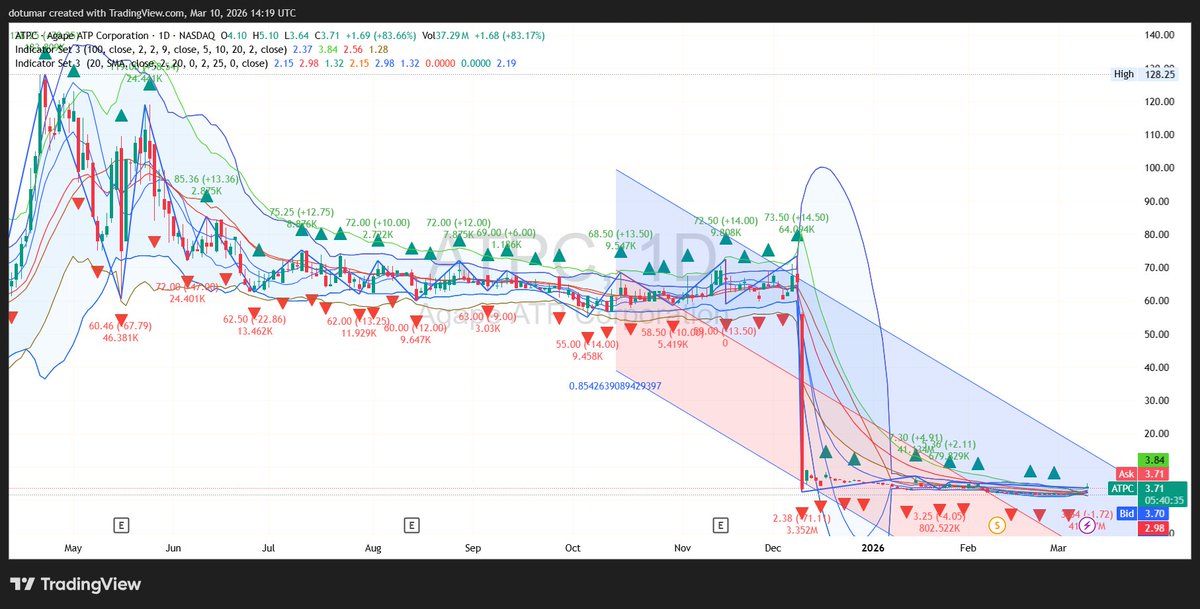Click the Dec label on time axis
This screenshot has height=609, width=1200.
[x=774, y=549]
